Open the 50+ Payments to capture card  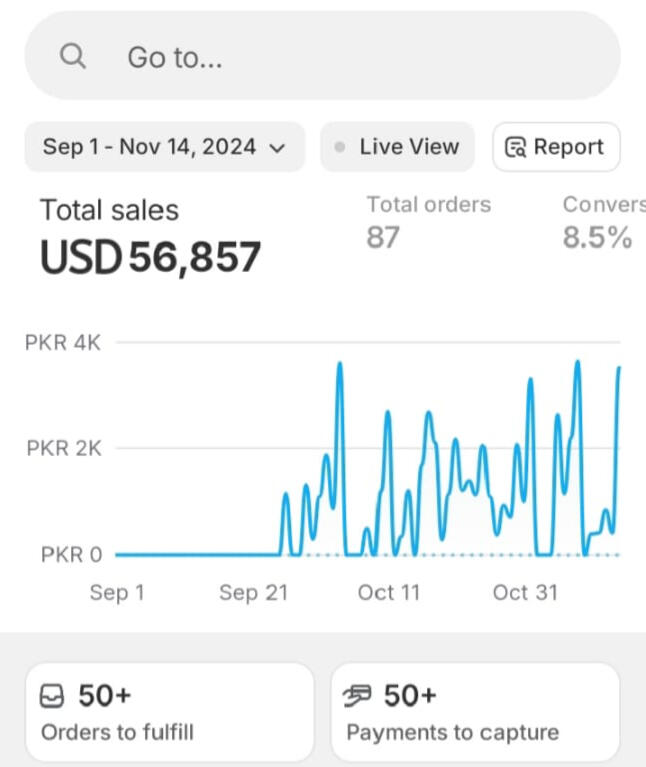click(475, 713)
